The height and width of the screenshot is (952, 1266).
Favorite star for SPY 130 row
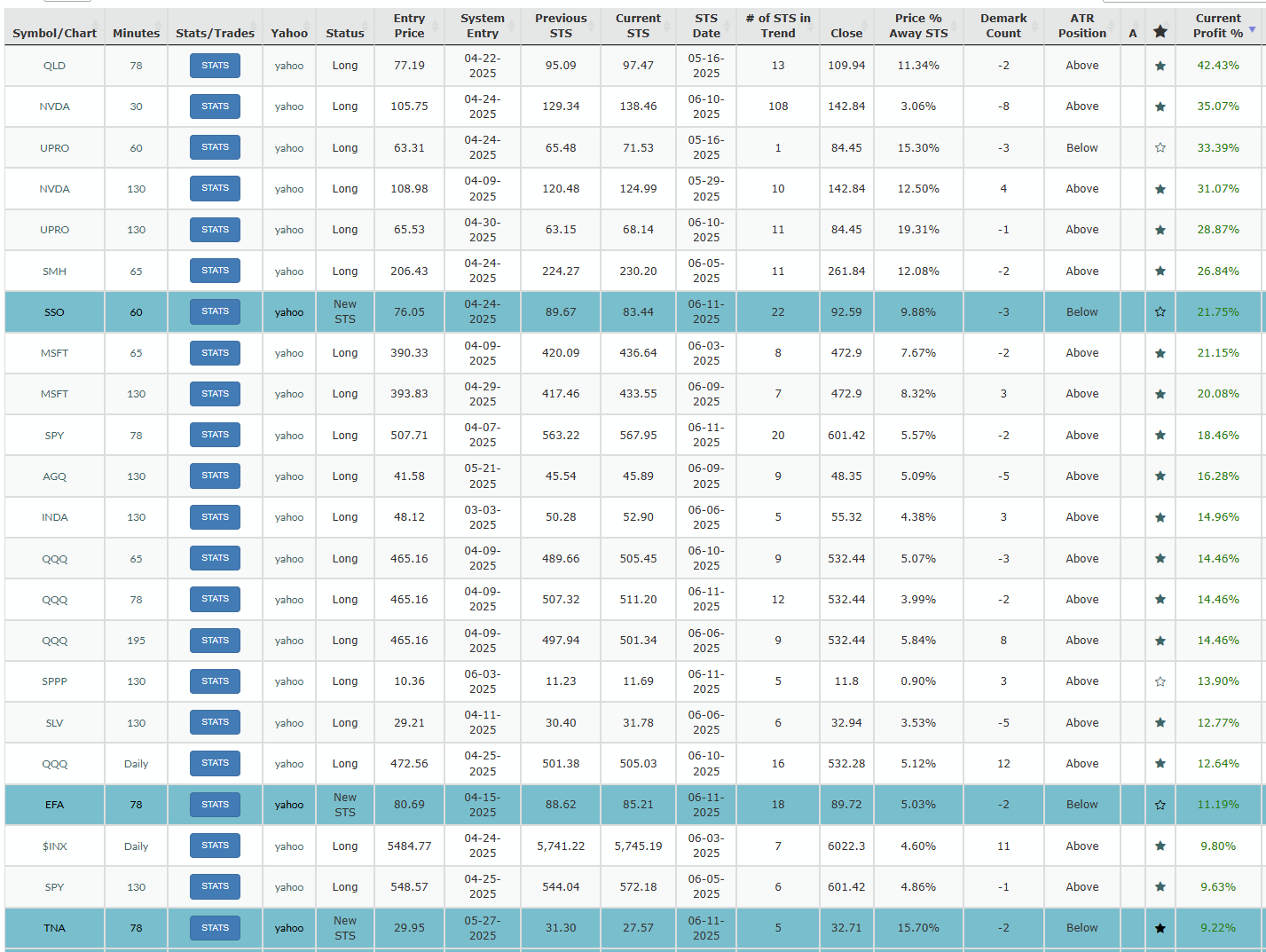[1160, 887]
